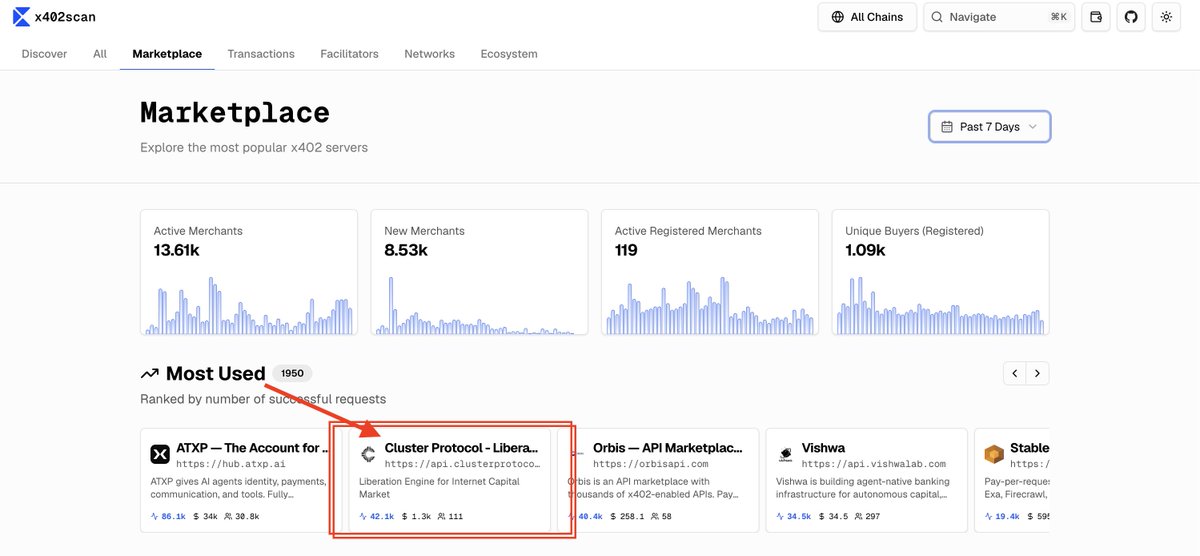Click the New Merchants stat card chart
This screenshot has width=1200, height=556.
point(479,304)
